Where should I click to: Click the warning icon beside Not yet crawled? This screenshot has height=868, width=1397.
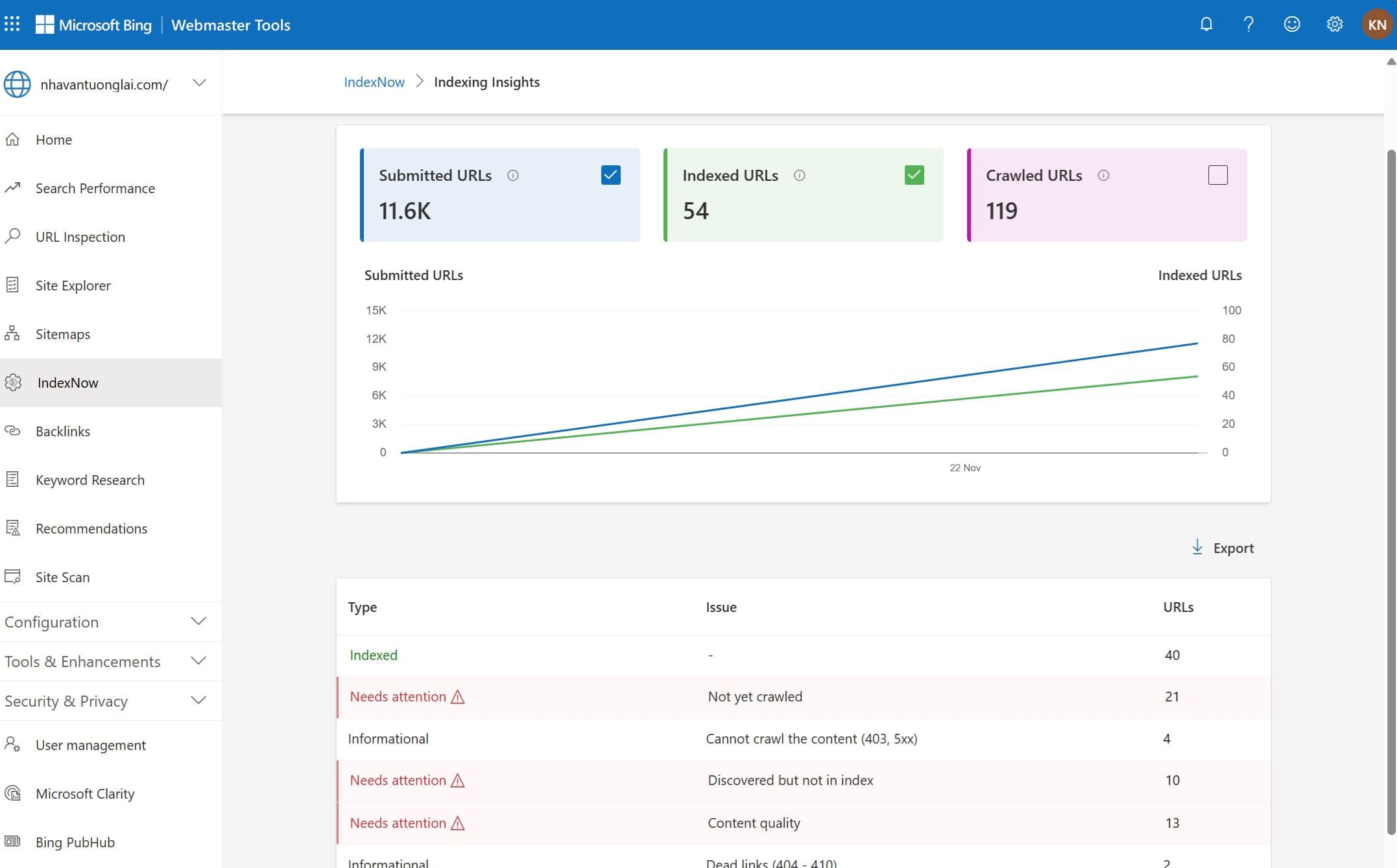pos(457,697)
